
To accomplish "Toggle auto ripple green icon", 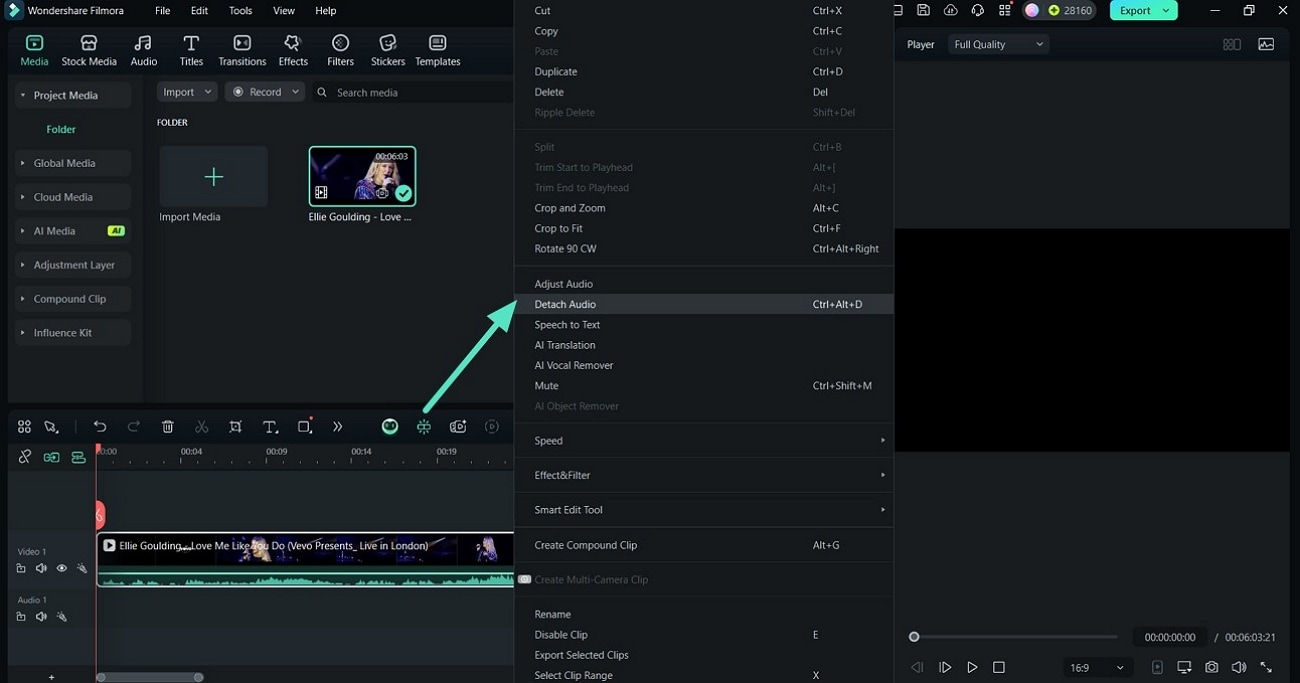I will click(51, 457).
